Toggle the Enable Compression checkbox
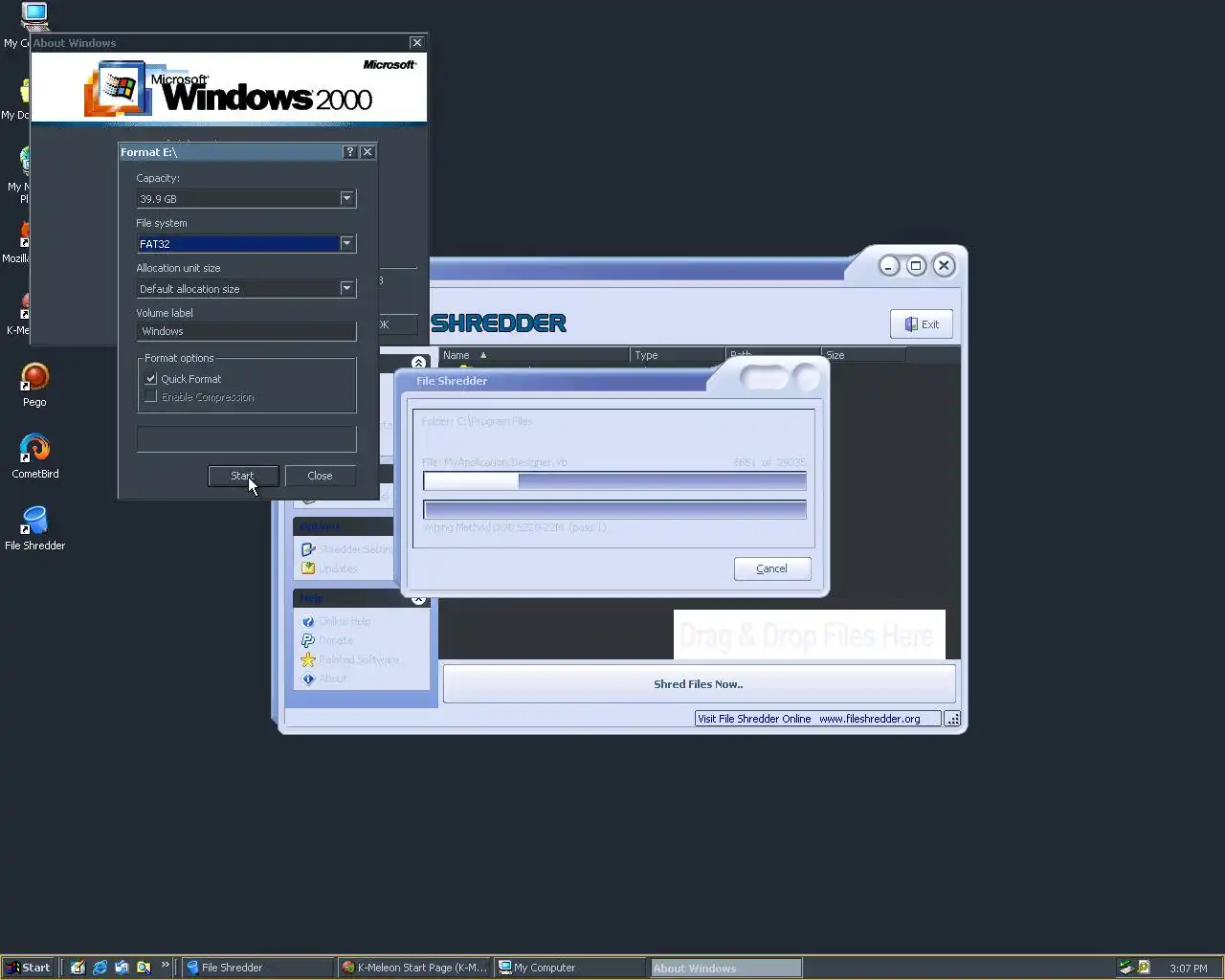Screen dimensions: 1225x980 tap(150, 396)
